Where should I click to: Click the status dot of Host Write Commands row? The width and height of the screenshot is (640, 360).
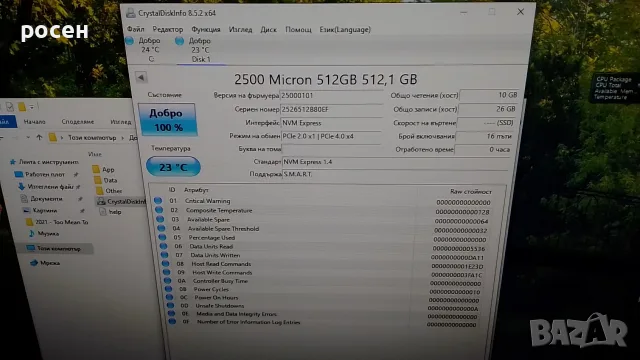tap(166, 272)
